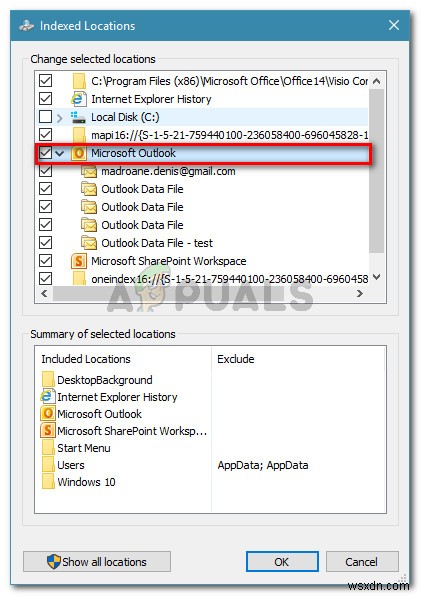Viewport: 421px width, 596px height.
Task: Click the vertical scrollbar thumb in locations list
Action: 377,171
